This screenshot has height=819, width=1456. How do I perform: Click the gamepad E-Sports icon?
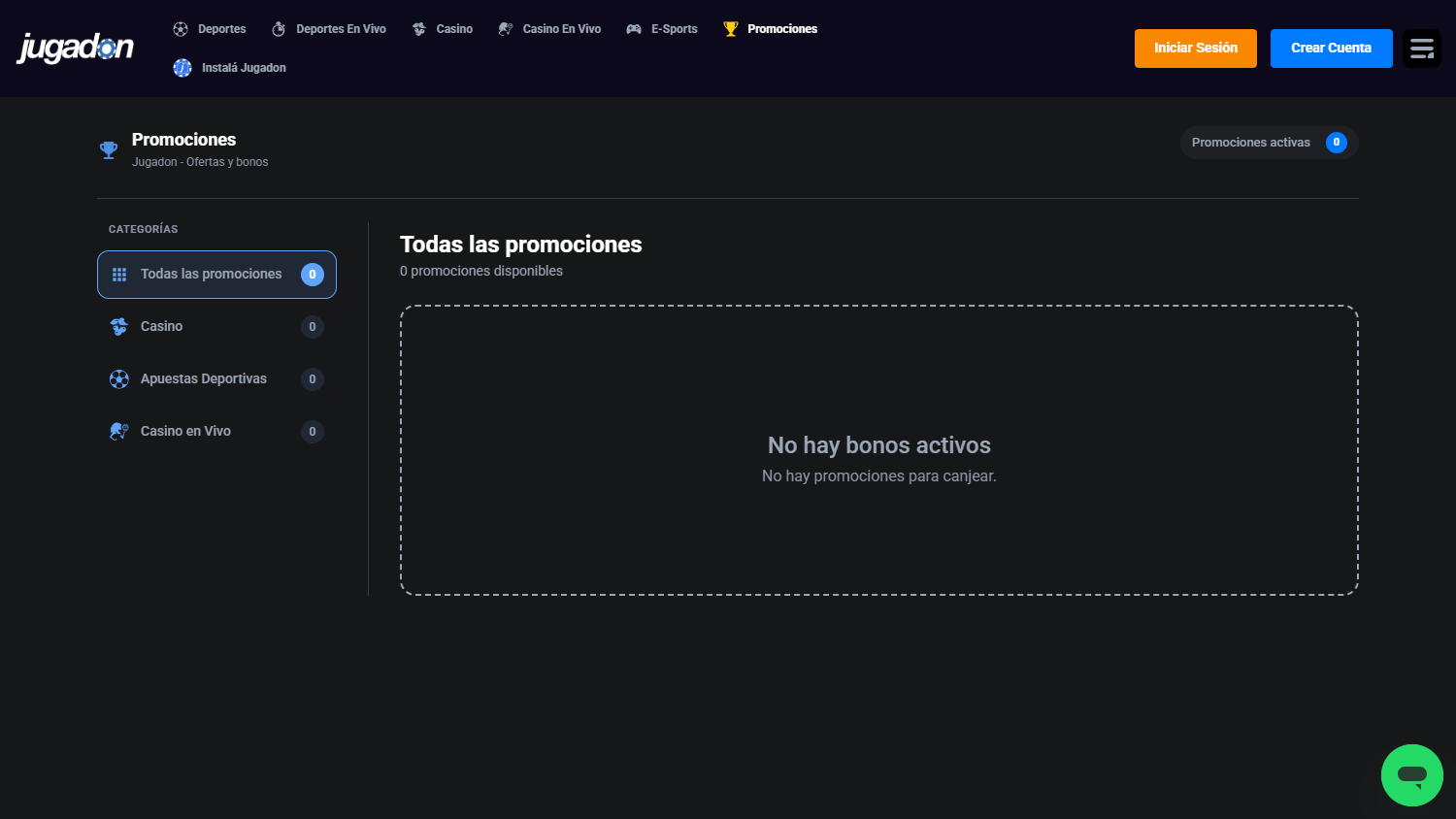634,29
